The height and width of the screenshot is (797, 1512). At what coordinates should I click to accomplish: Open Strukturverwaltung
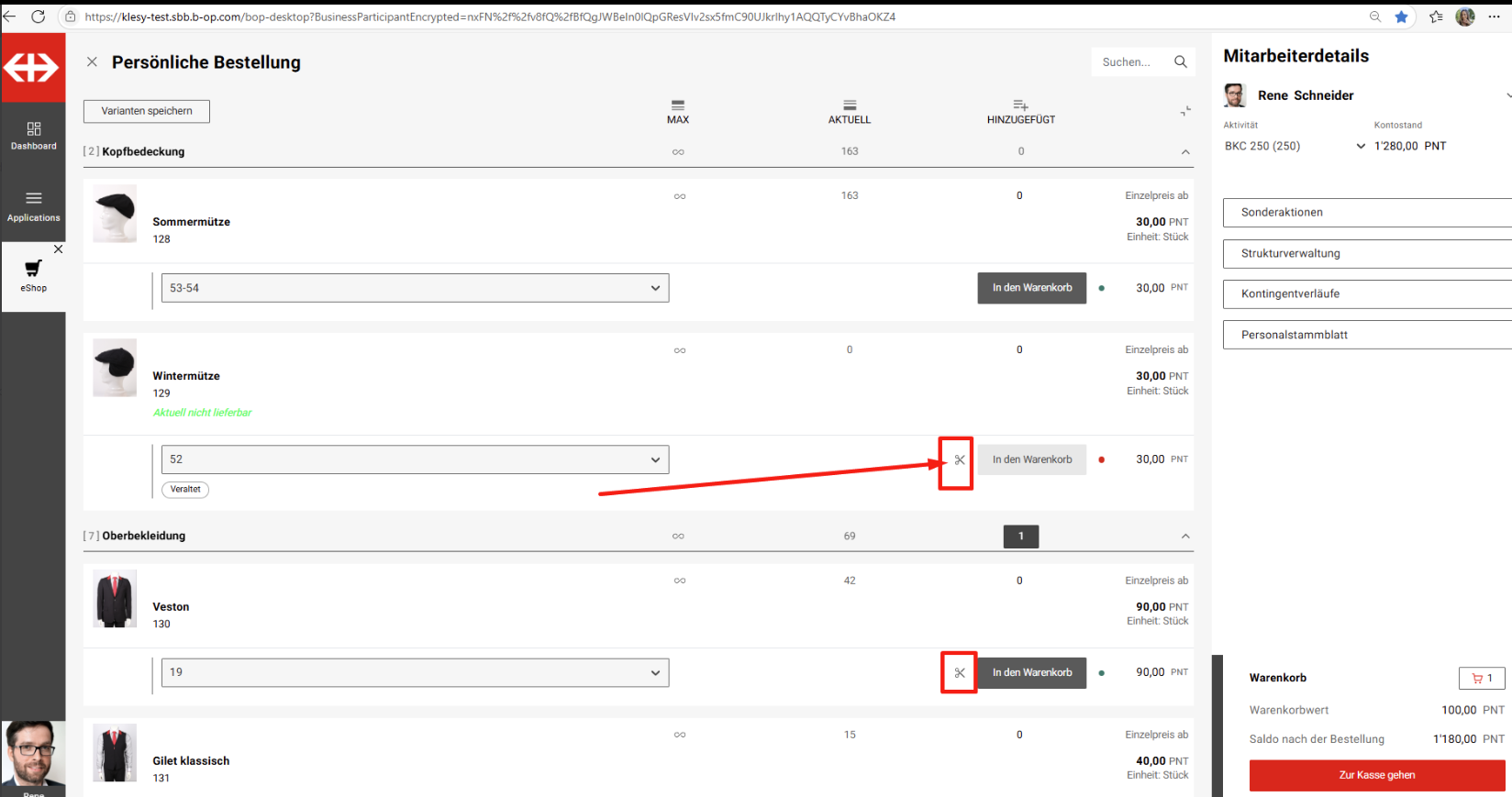(x=1367, y=254)
